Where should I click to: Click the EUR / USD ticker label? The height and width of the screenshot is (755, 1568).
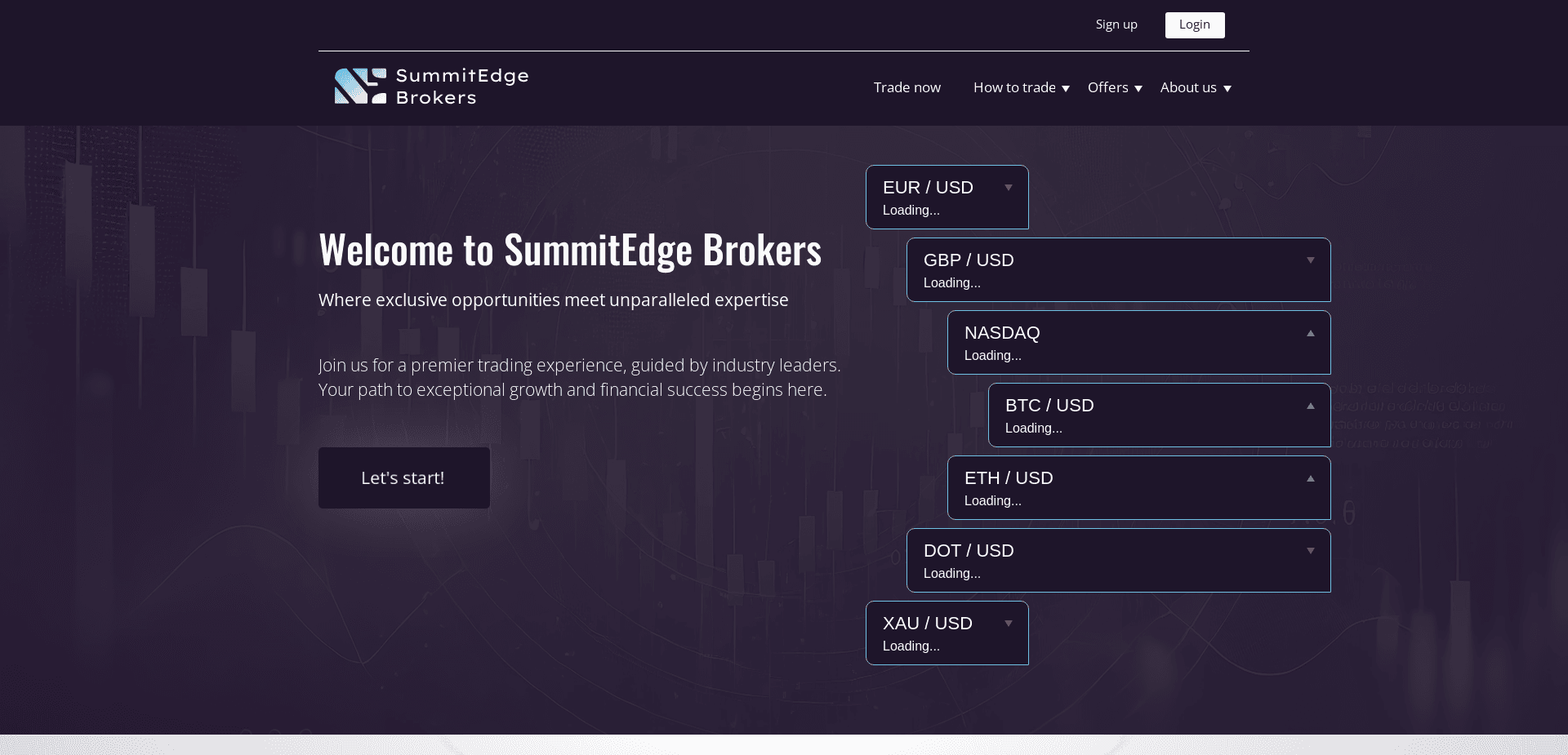[x=927, y=187]
